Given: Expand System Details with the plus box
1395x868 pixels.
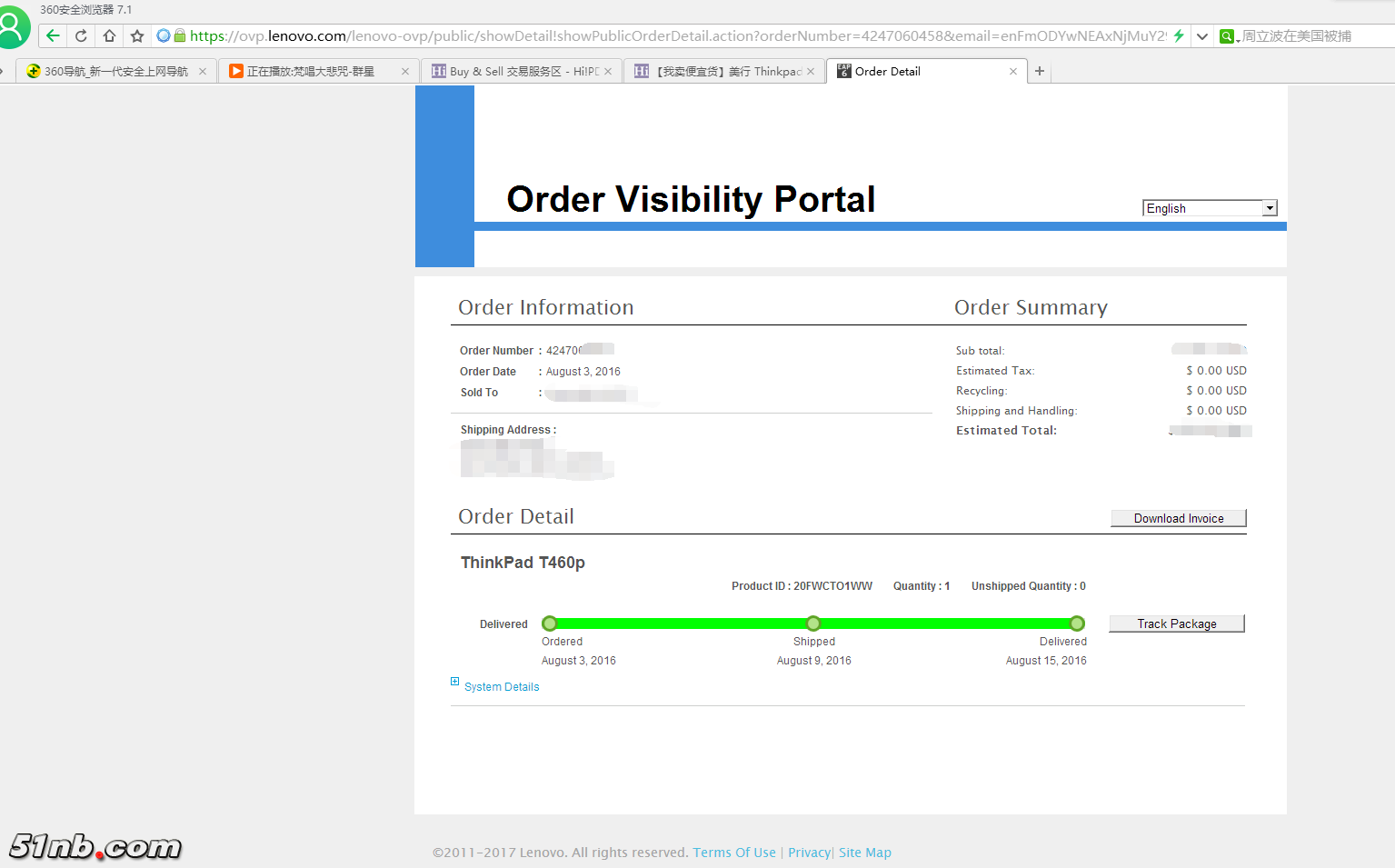Looking at the screenshot, I should pos(455,682).
